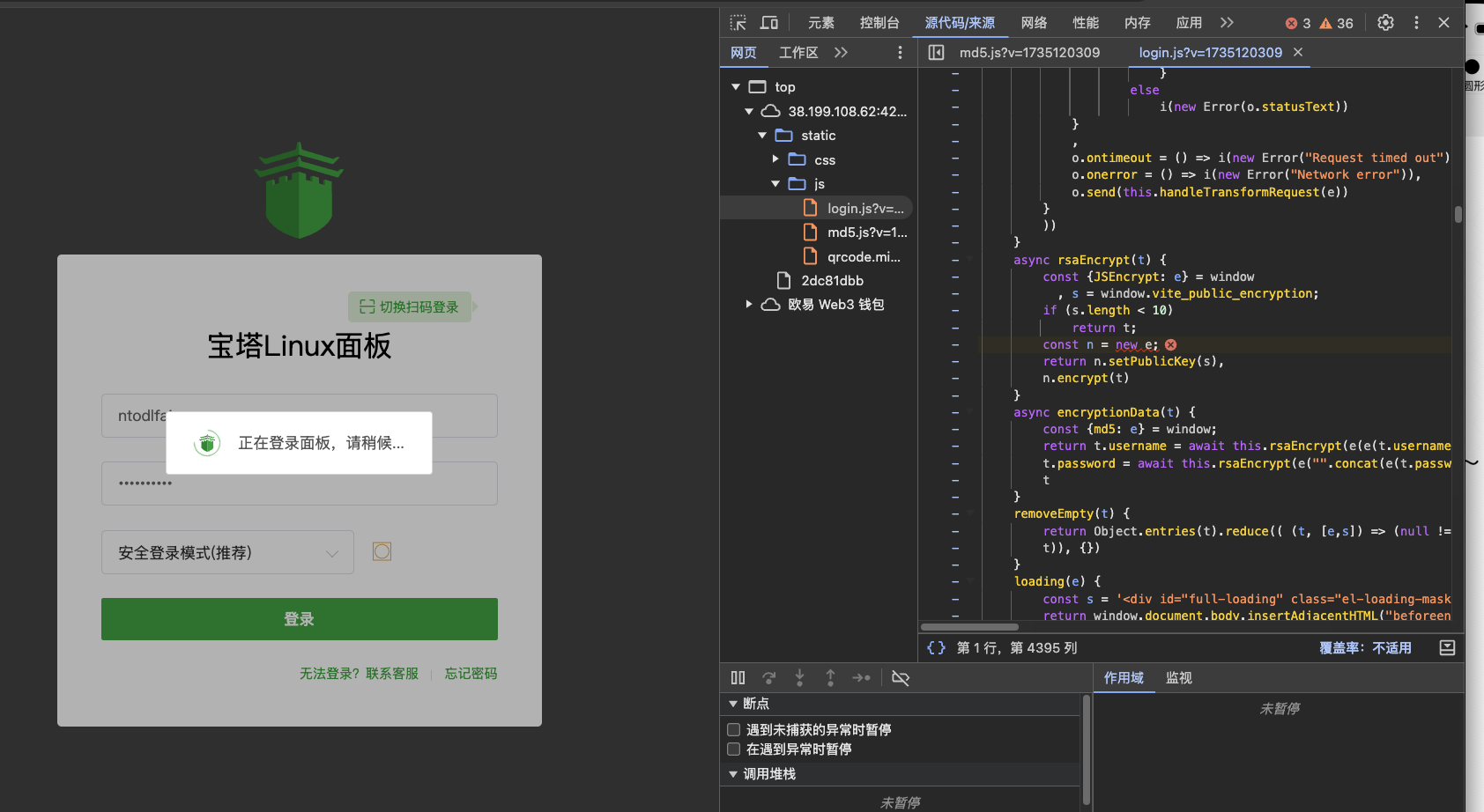Collapse the 38.199.108.62 domain node
This screenshot has width=1484, height=812.
point(749,111)
